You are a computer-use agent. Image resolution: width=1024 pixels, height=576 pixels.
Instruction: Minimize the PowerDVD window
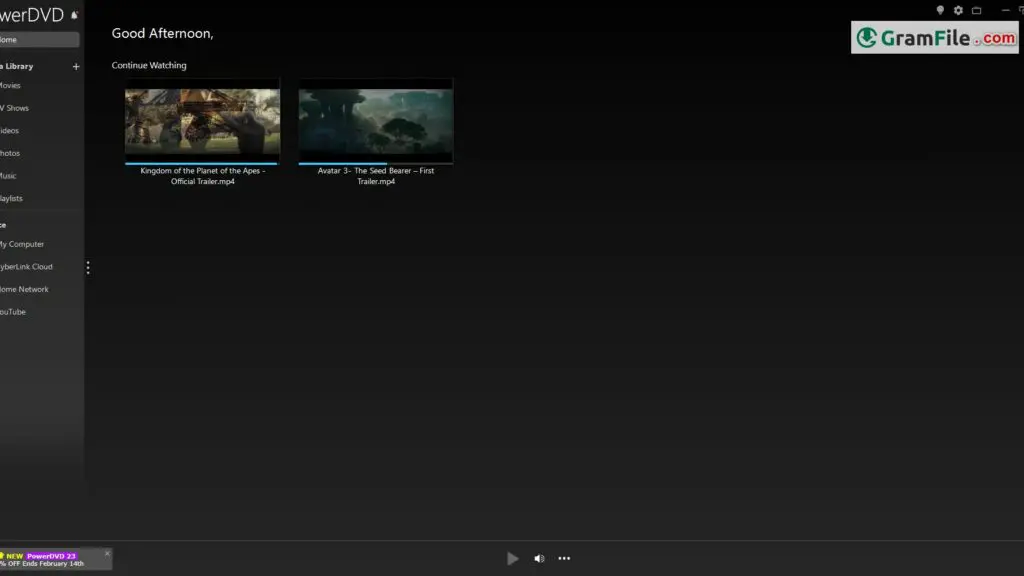click(1005, 10)
